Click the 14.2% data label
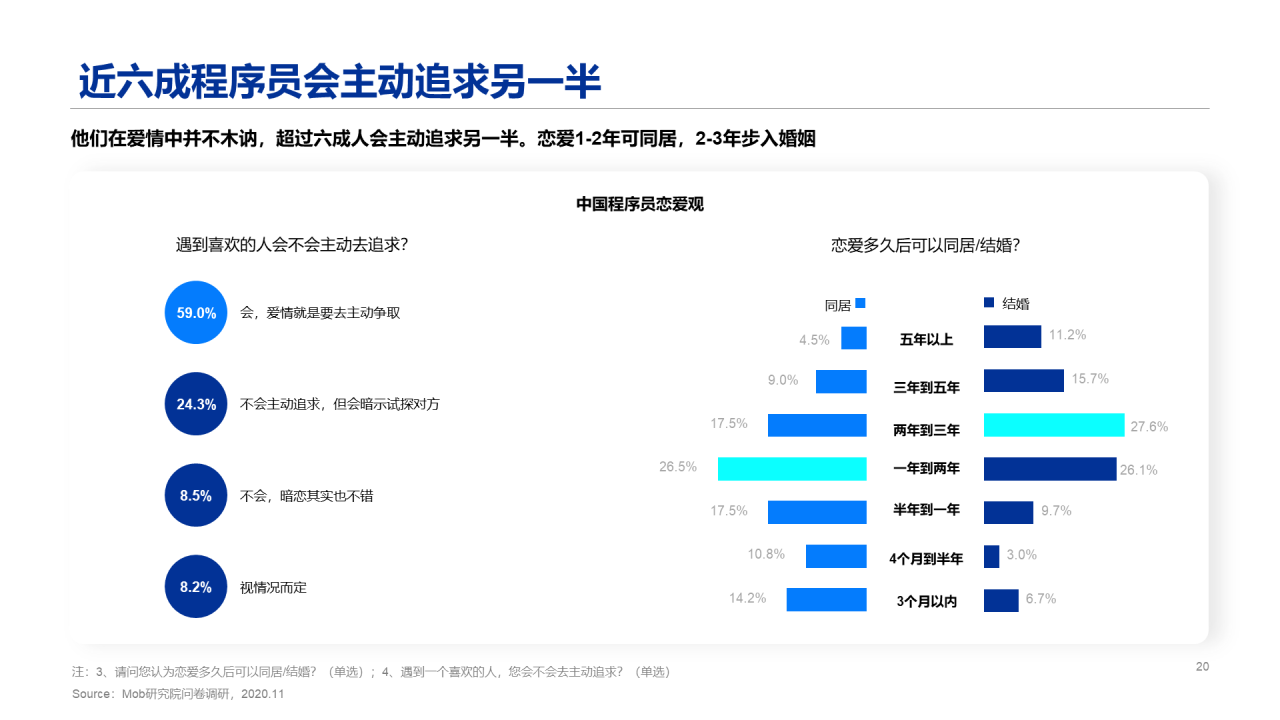This screenshot has width=1280, height=720. point(747,598)
